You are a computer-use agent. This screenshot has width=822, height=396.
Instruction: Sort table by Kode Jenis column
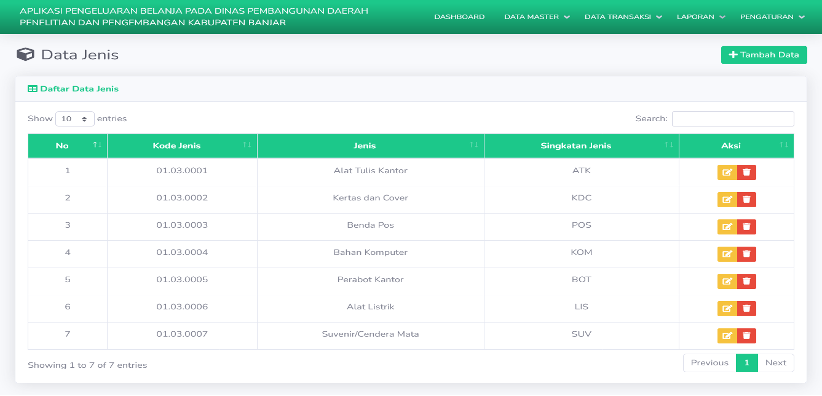coord(182,146)
